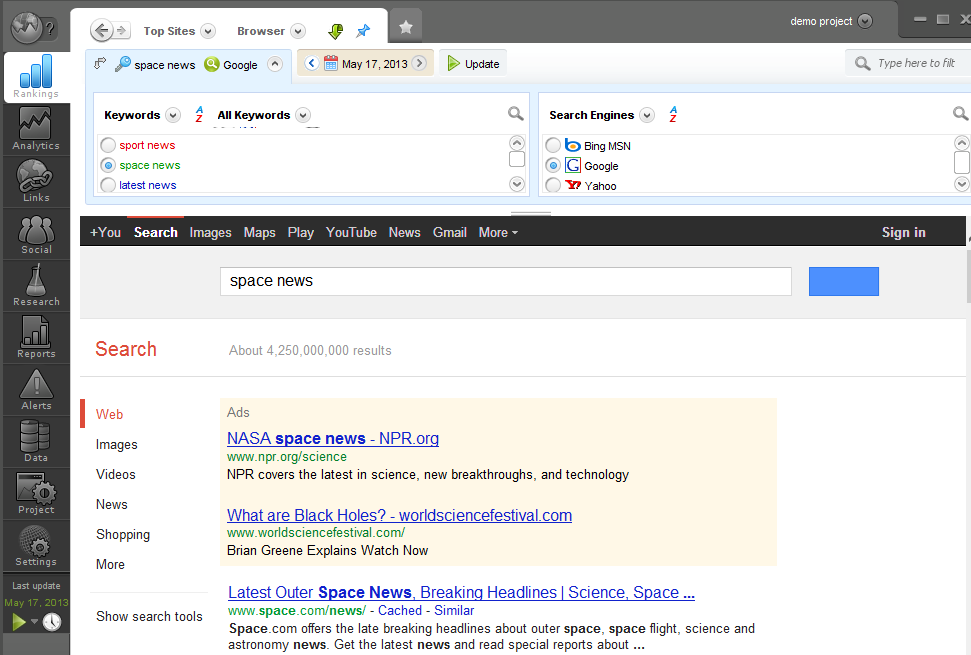Open the Rankings section in sidebar

coord(36,77)
